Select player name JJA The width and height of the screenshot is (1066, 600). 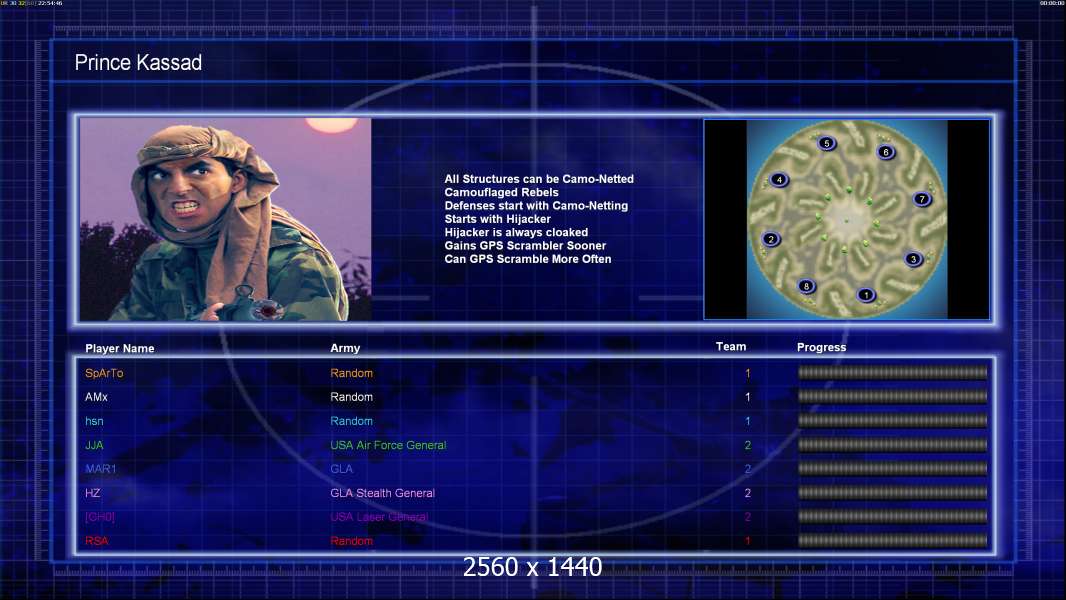pyautogui.click(x=94, y=445)
